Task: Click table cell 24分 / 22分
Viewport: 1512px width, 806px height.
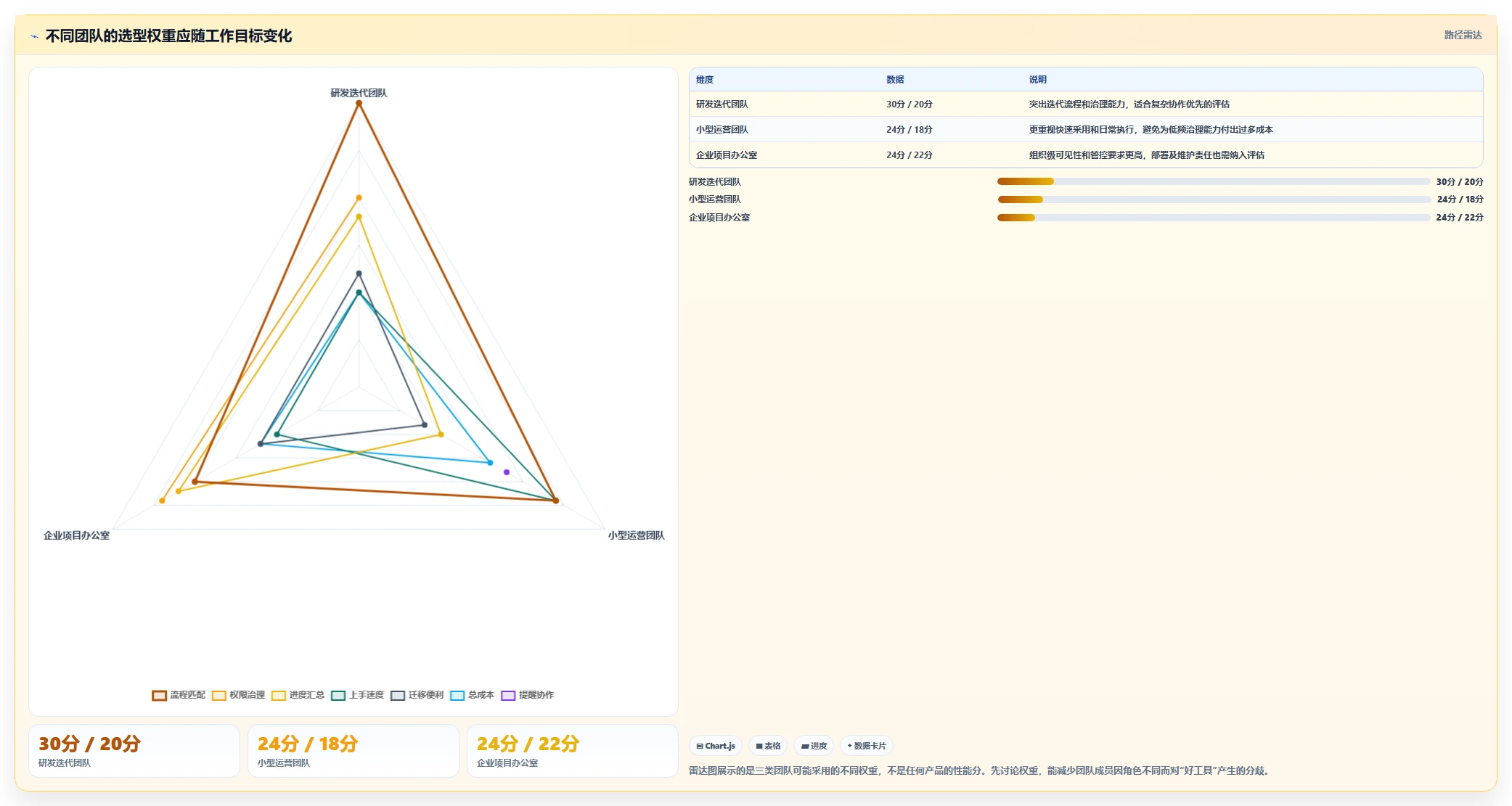Action: tap(910, 155)
